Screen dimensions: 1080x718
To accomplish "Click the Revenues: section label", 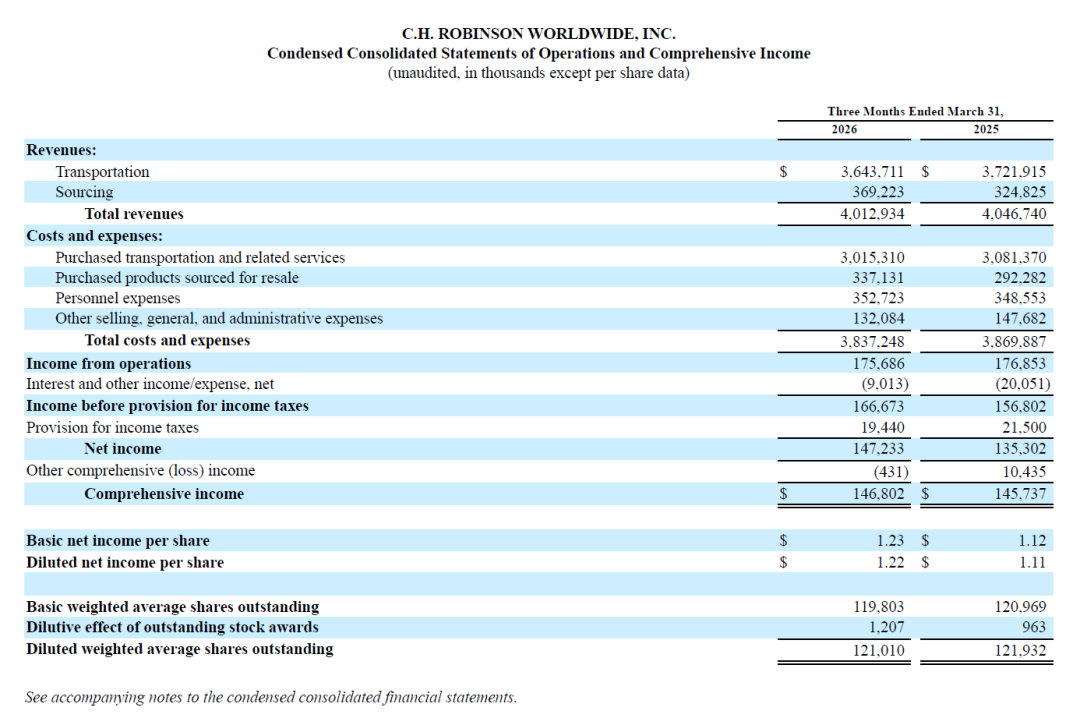I will (x=61, y=150).
